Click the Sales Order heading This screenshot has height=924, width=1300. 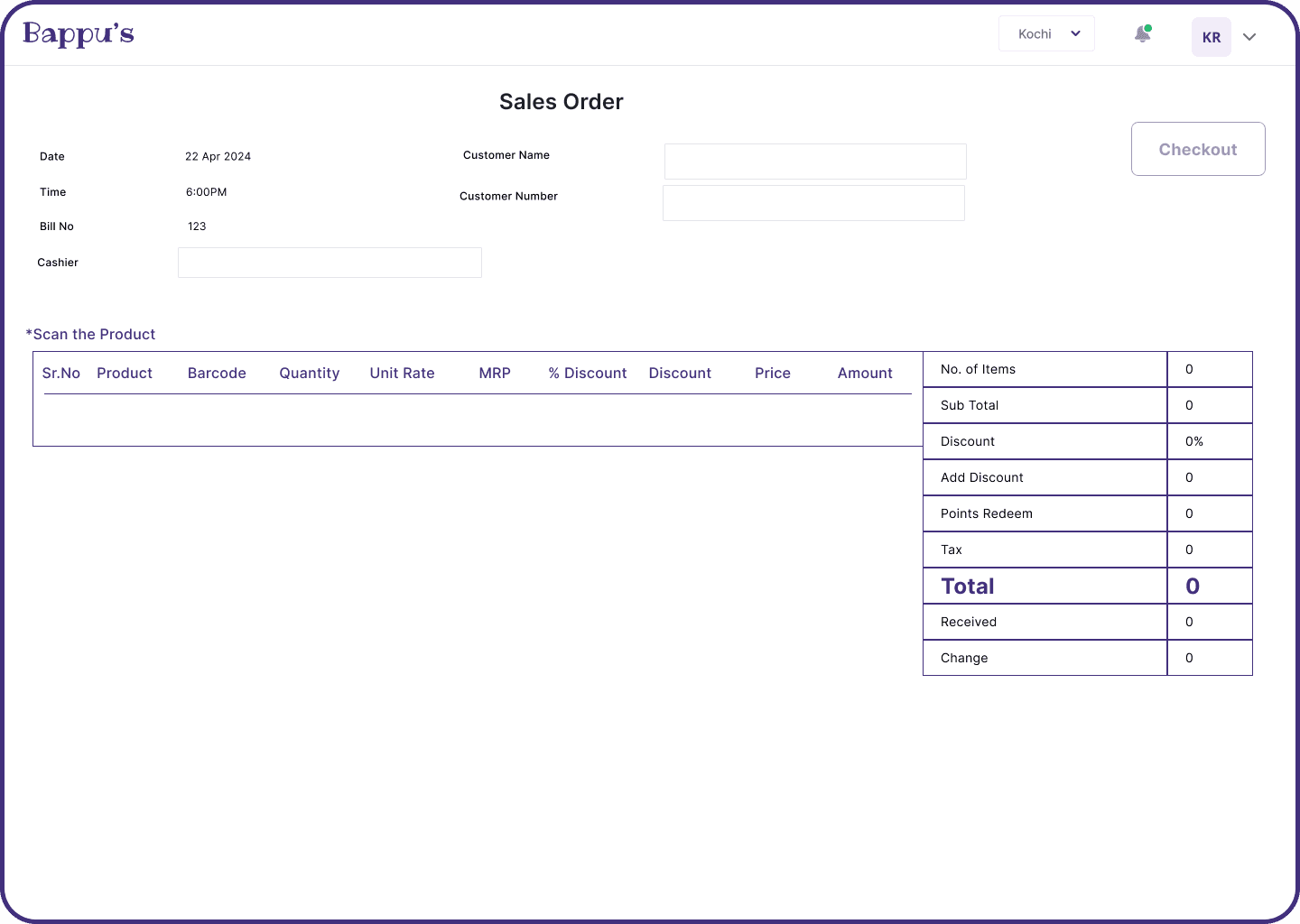[562, 102]
